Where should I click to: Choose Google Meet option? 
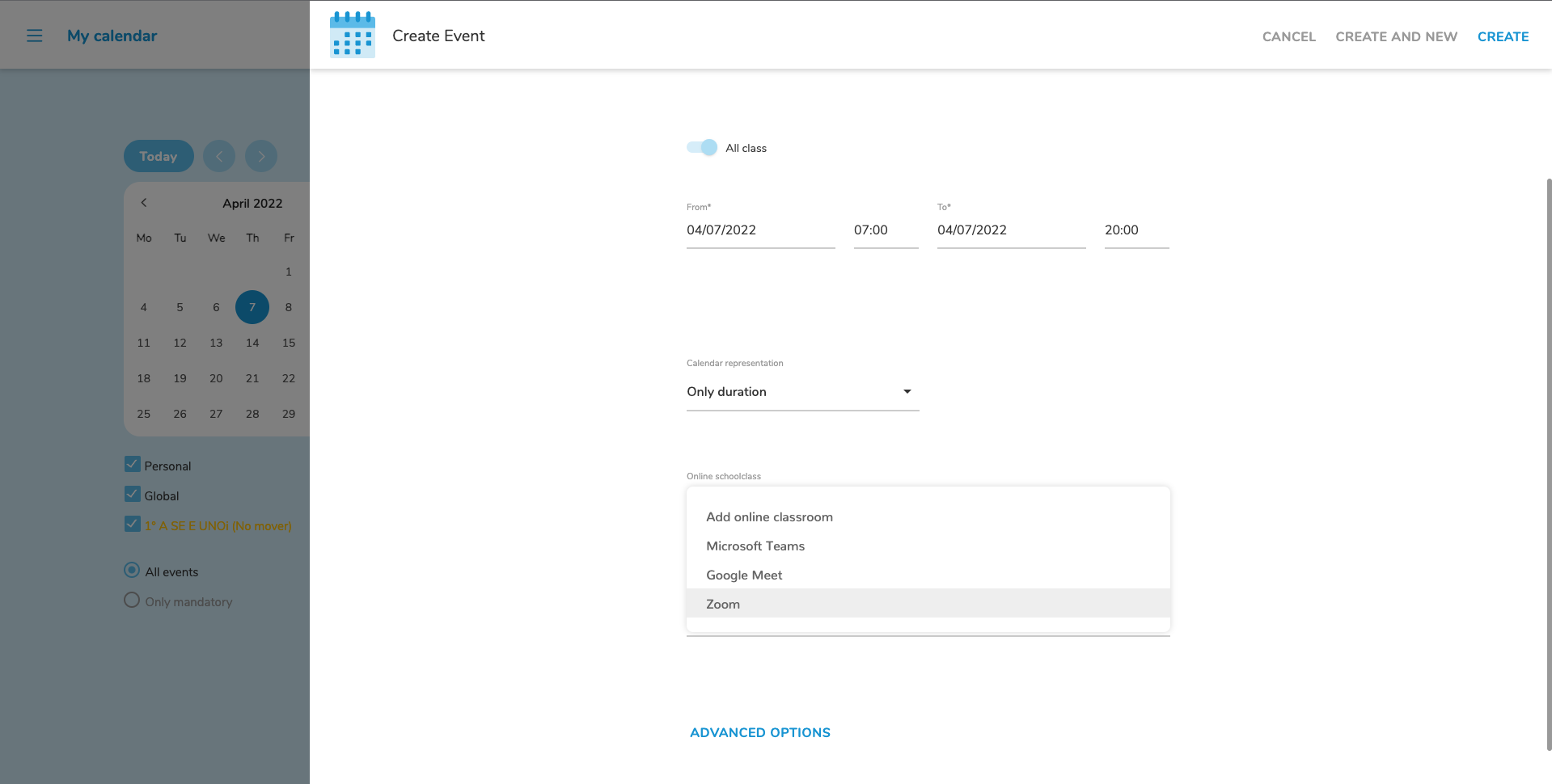pyautogui.click(x=744, y=575)
